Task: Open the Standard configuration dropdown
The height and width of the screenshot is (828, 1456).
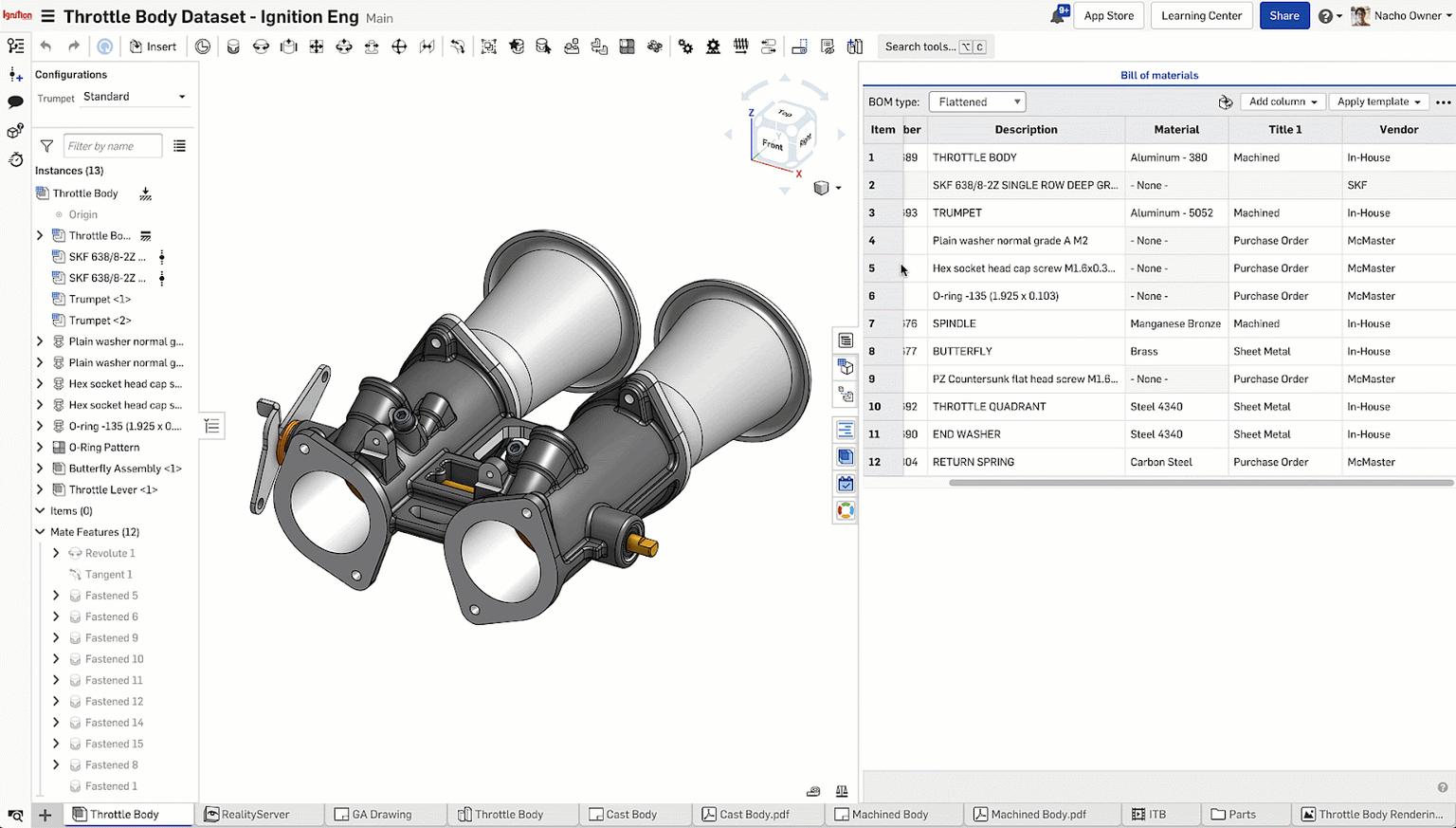Action: pyautogui.click(x=133, y=96)
